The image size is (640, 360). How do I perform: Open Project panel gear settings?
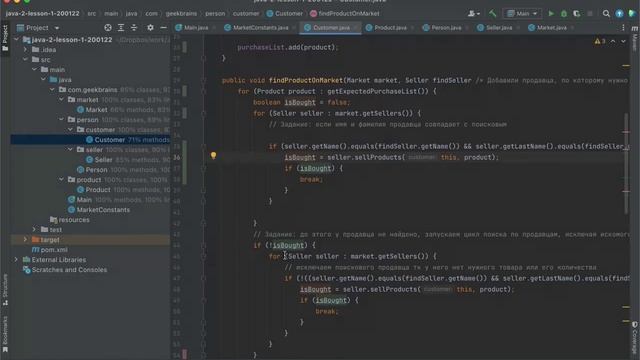(x=150, y=27)
